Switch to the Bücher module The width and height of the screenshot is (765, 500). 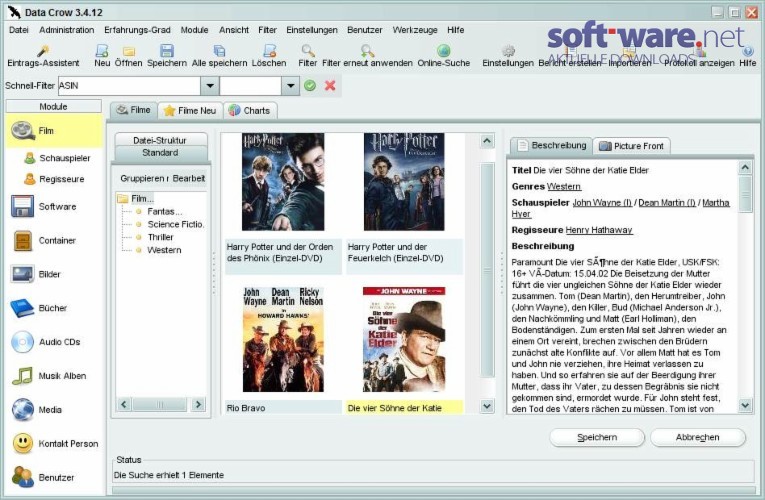[39, 308]
